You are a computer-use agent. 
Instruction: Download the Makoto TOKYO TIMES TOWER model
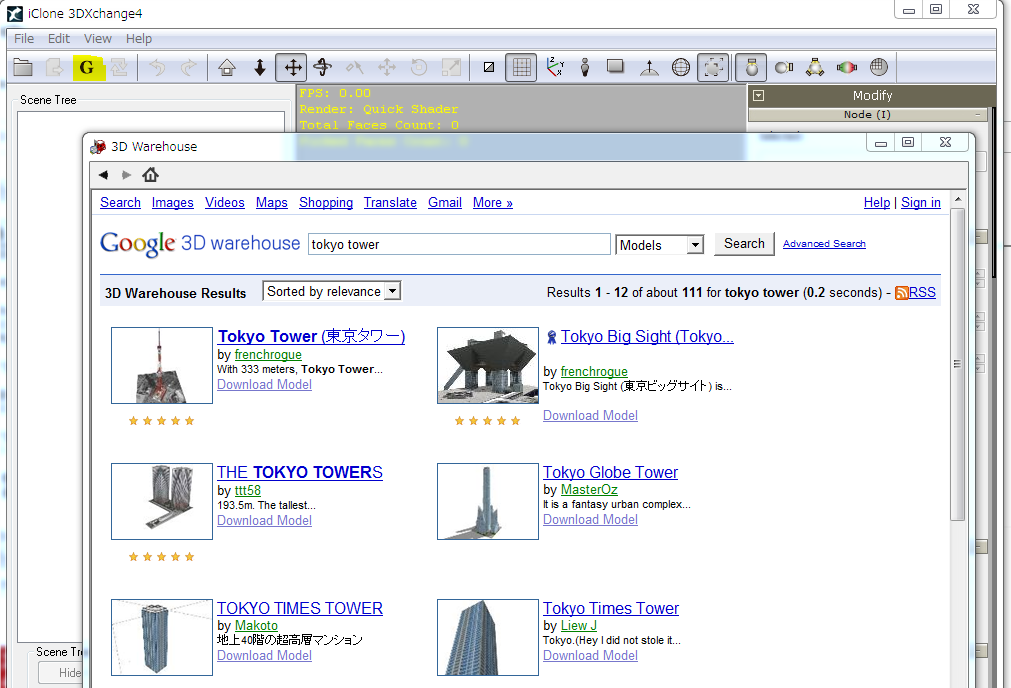tap(264, 656)
